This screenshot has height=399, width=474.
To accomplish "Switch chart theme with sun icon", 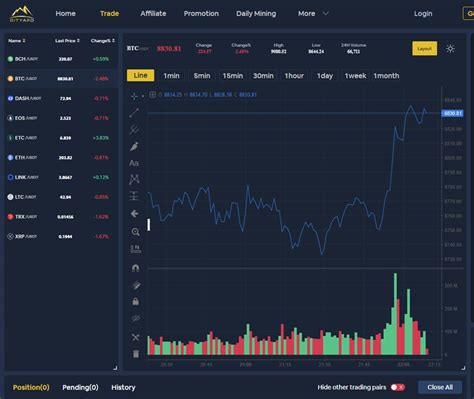I will coord(450,49).
